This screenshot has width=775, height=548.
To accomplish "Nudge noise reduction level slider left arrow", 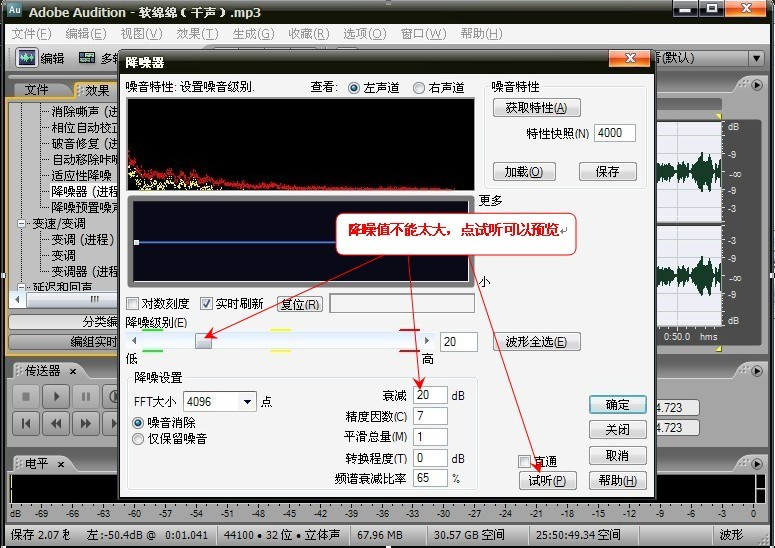I will click(134, 340).
